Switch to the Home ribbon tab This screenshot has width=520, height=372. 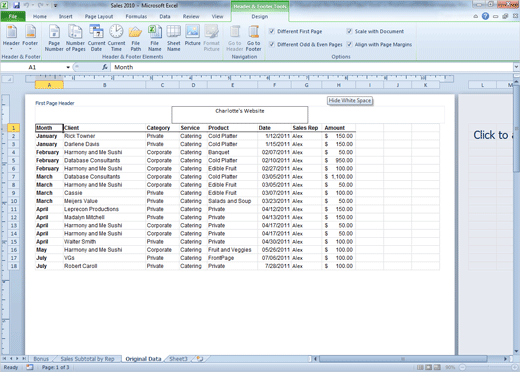[40, 16]
